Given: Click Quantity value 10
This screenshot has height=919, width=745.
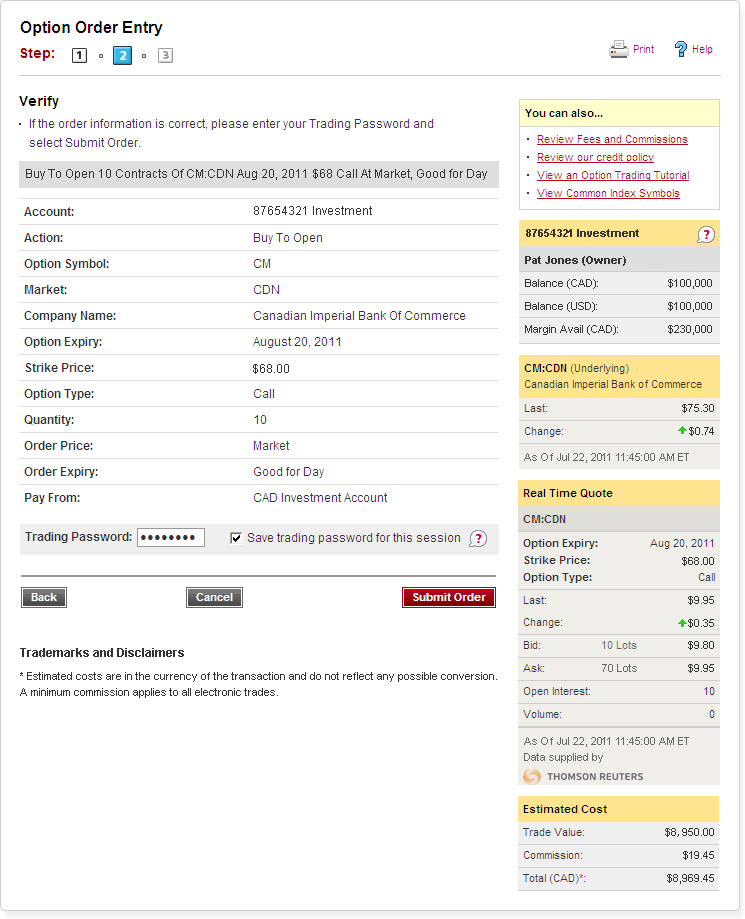Looking at the screenshot, I should [x=260, y=420].
